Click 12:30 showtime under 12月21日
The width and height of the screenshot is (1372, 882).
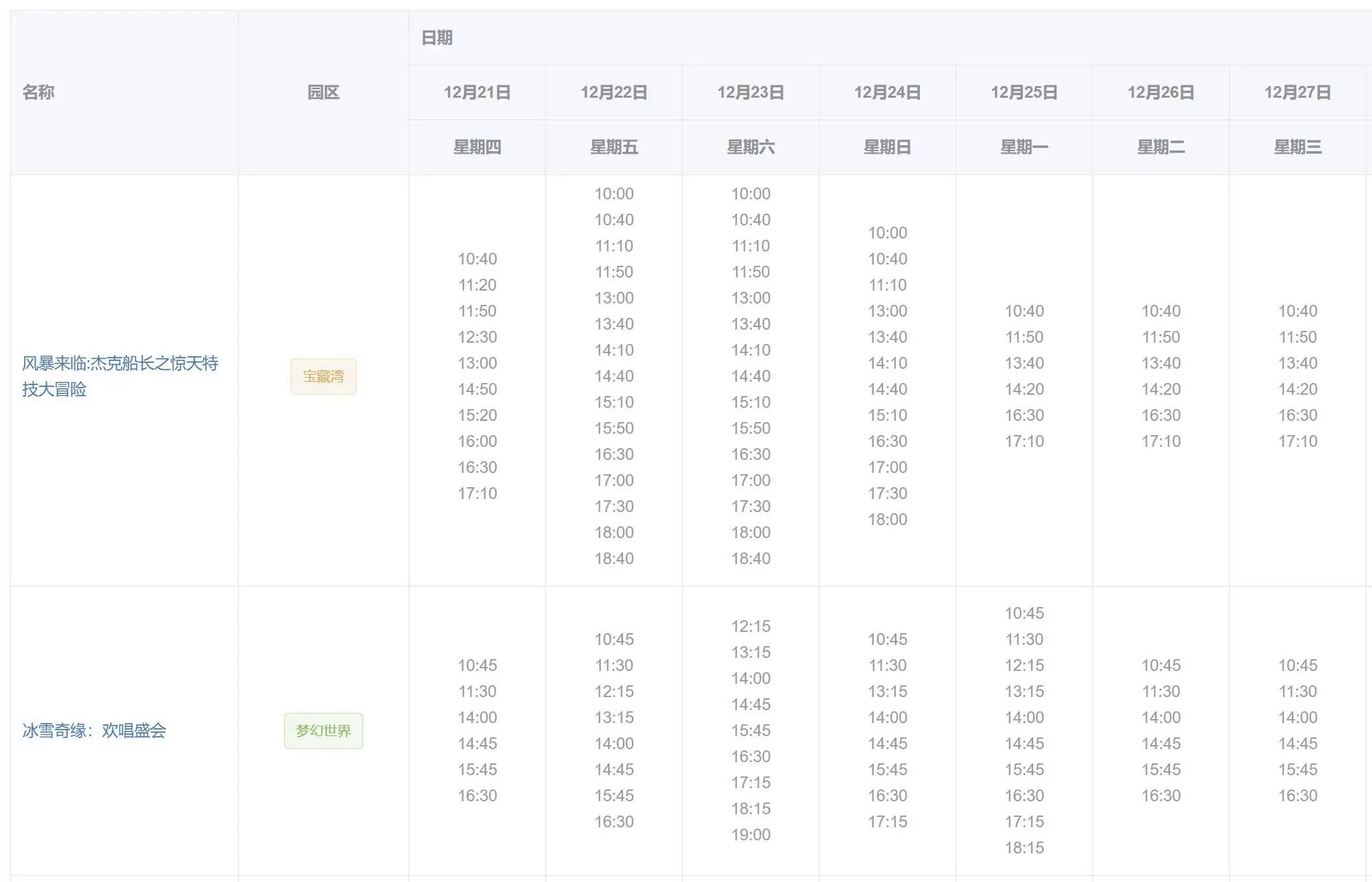(477, 337)
